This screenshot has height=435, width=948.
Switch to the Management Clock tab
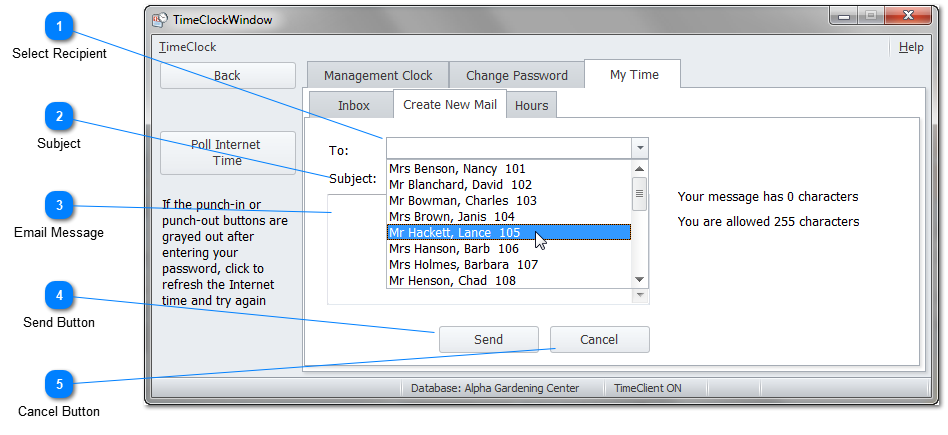[378, 76]
